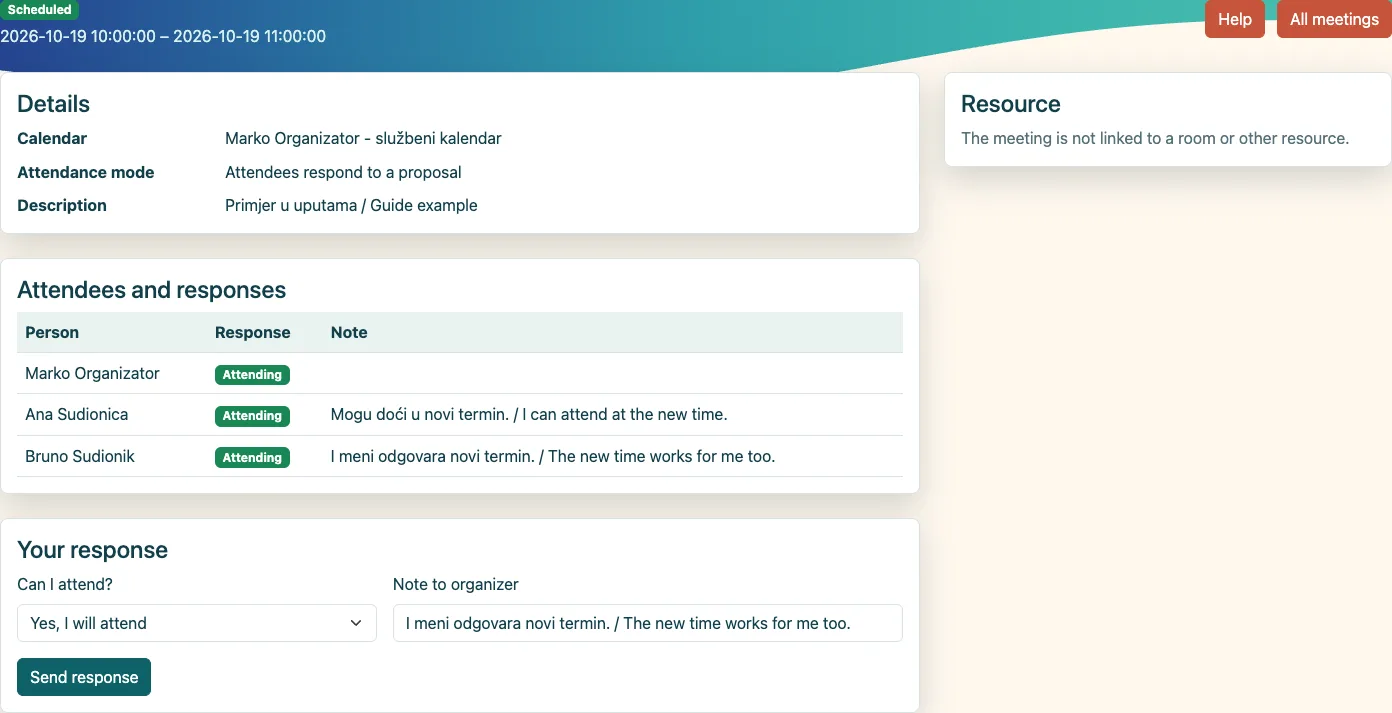
Task: Click the 'Note to organizer' label
Action: [x=456, y=584]
